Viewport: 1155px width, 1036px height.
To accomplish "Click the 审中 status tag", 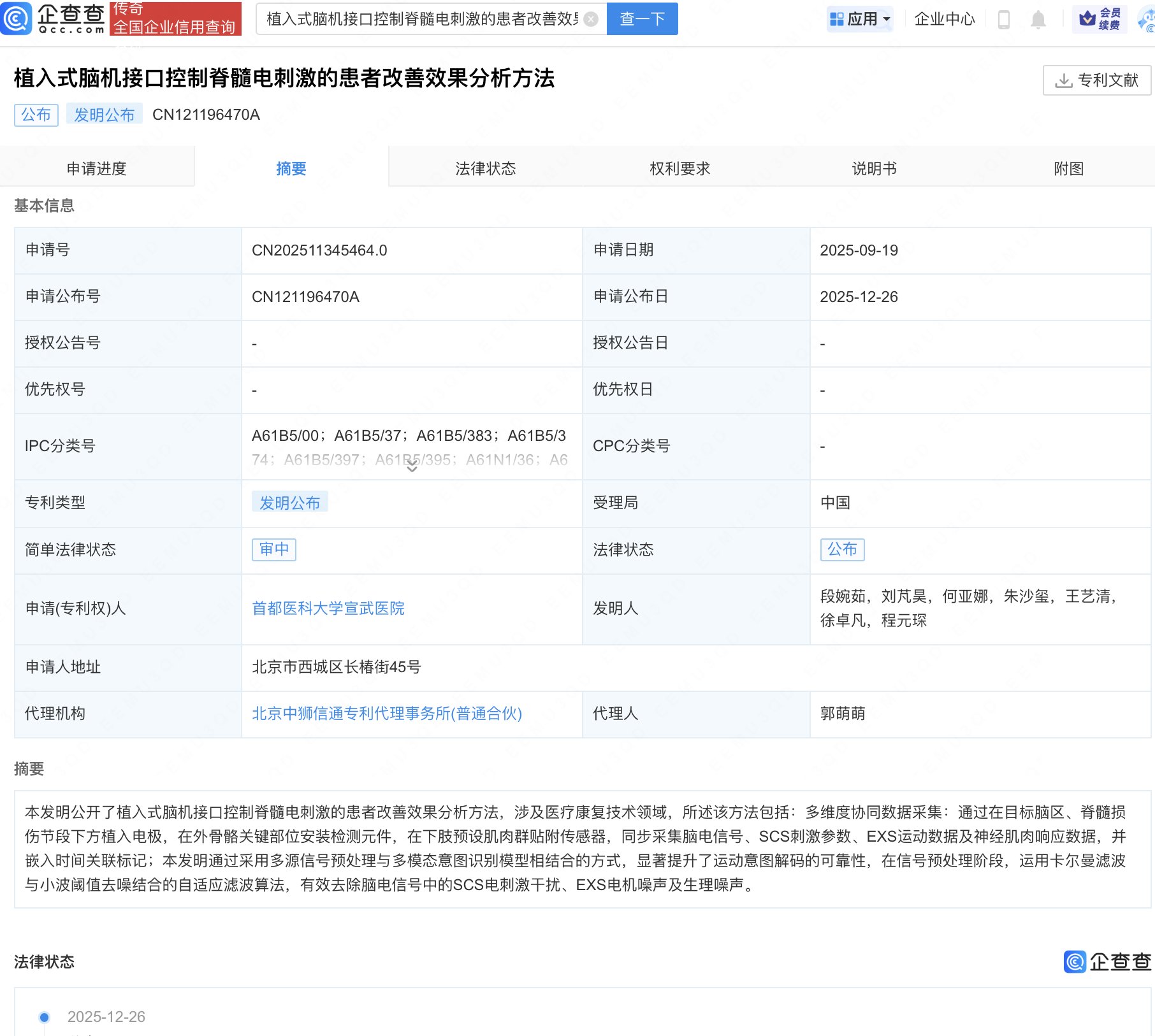I will click(x=274, y=549).
